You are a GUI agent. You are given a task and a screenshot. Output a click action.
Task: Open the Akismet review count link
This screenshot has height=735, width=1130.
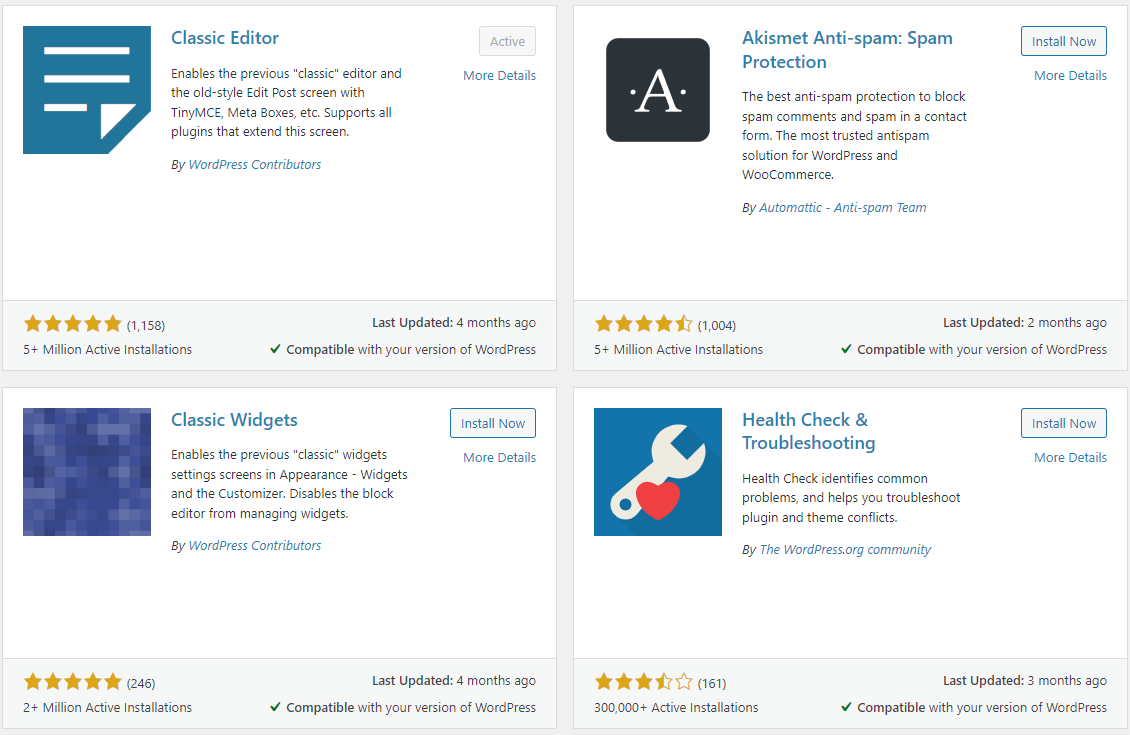click(714, 324)
